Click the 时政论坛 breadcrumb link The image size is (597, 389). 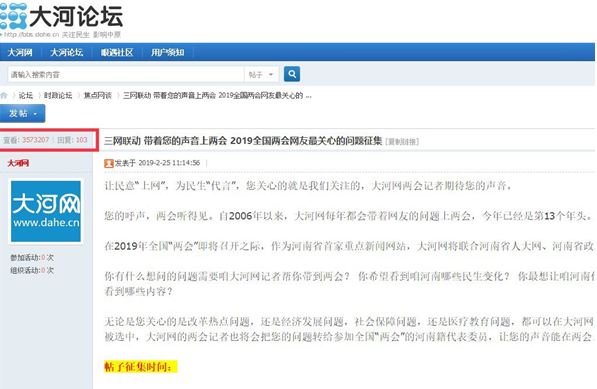point(58,96)
